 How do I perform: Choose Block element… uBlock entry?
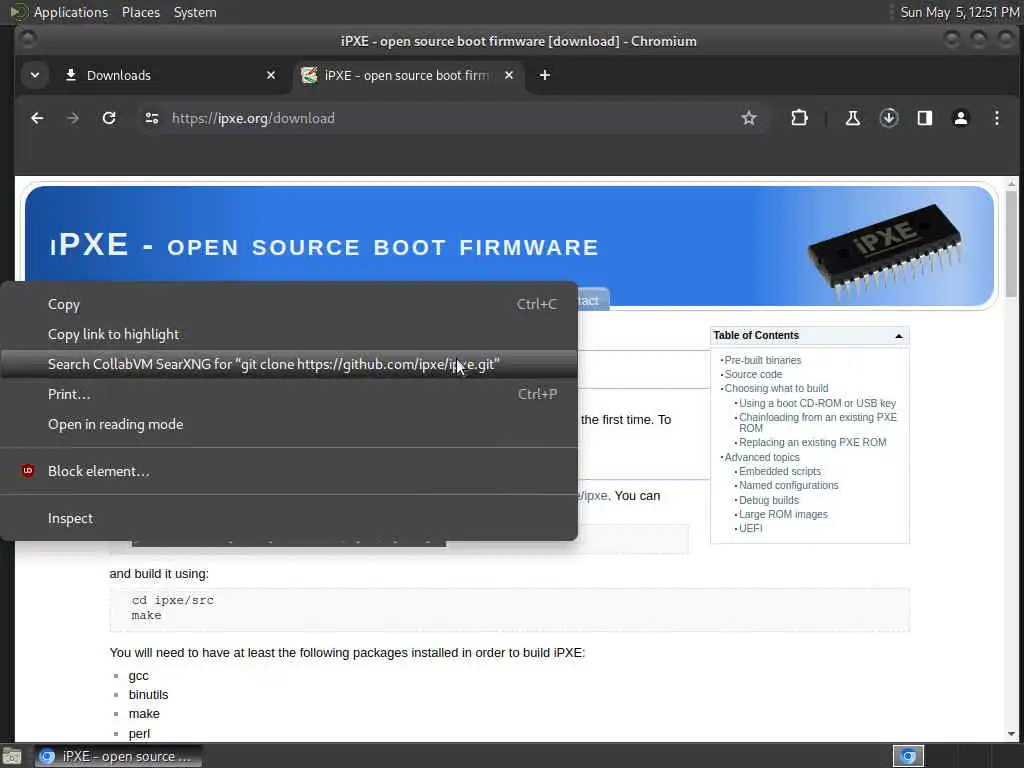[289, 472]
